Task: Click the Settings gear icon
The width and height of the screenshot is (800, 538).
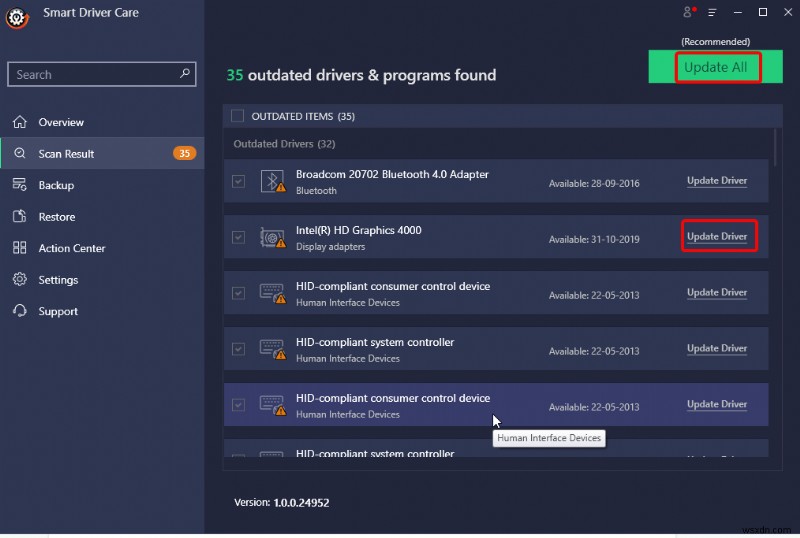Action: click(20, 279)
